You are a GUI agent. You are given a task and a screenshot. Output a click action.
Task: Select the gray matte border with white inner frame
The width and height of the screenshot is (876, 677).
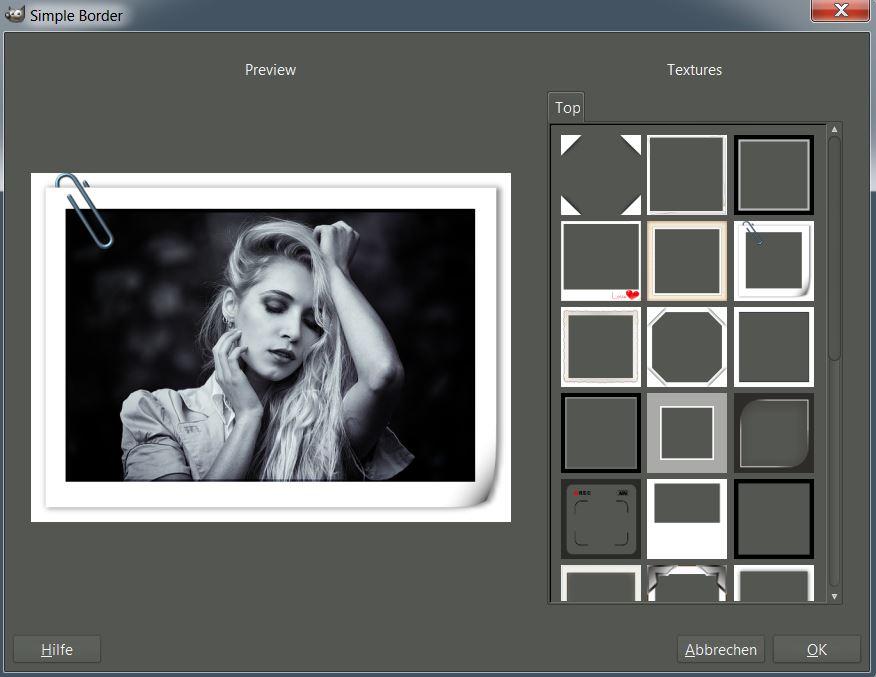click(x=686, y=433)
